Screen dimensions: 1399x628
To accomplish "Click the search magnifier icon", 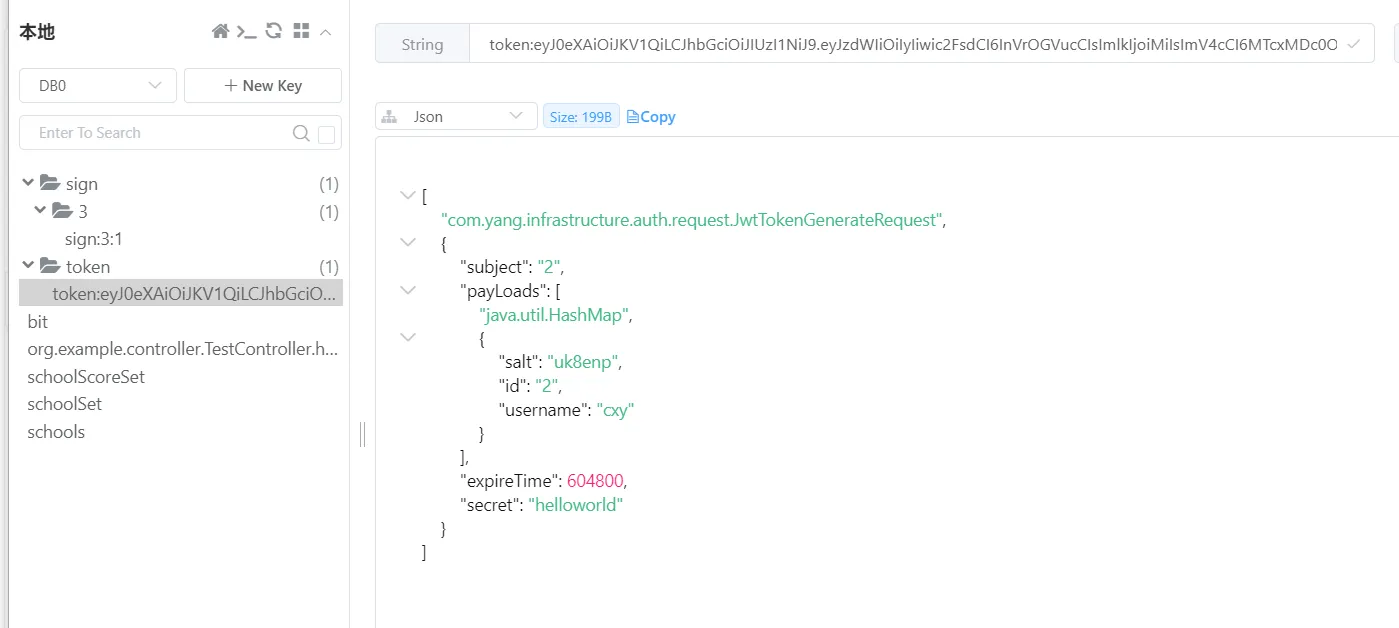I will (300, 133).
